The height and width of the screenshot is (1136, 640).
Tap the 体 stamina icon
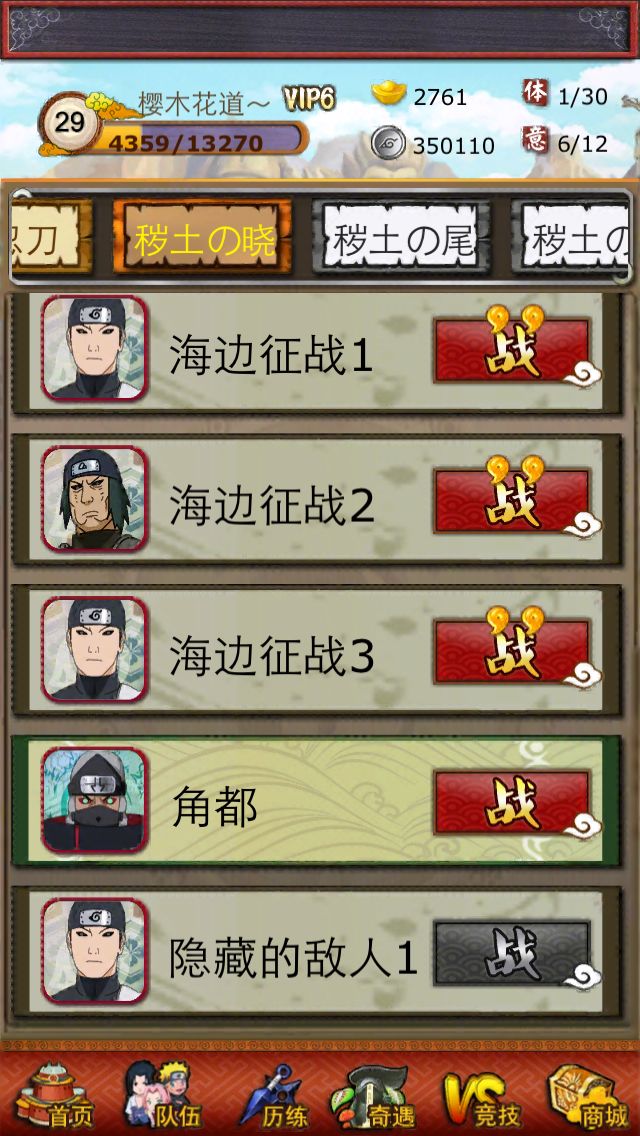click(535, 93)
